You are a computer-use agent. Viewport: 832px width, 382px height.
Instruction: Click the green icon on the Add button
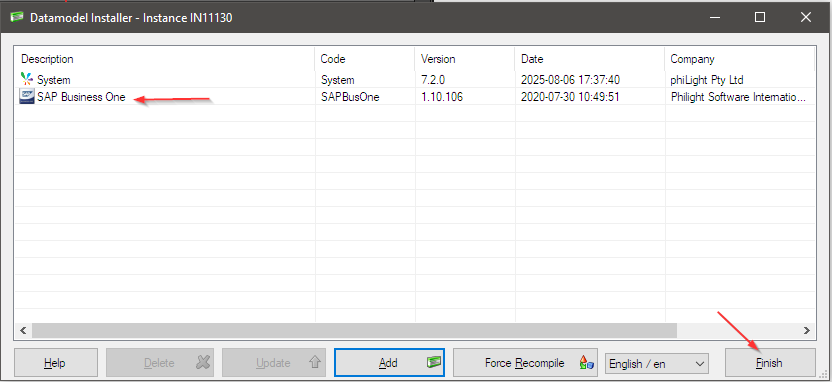pos(434,362)
